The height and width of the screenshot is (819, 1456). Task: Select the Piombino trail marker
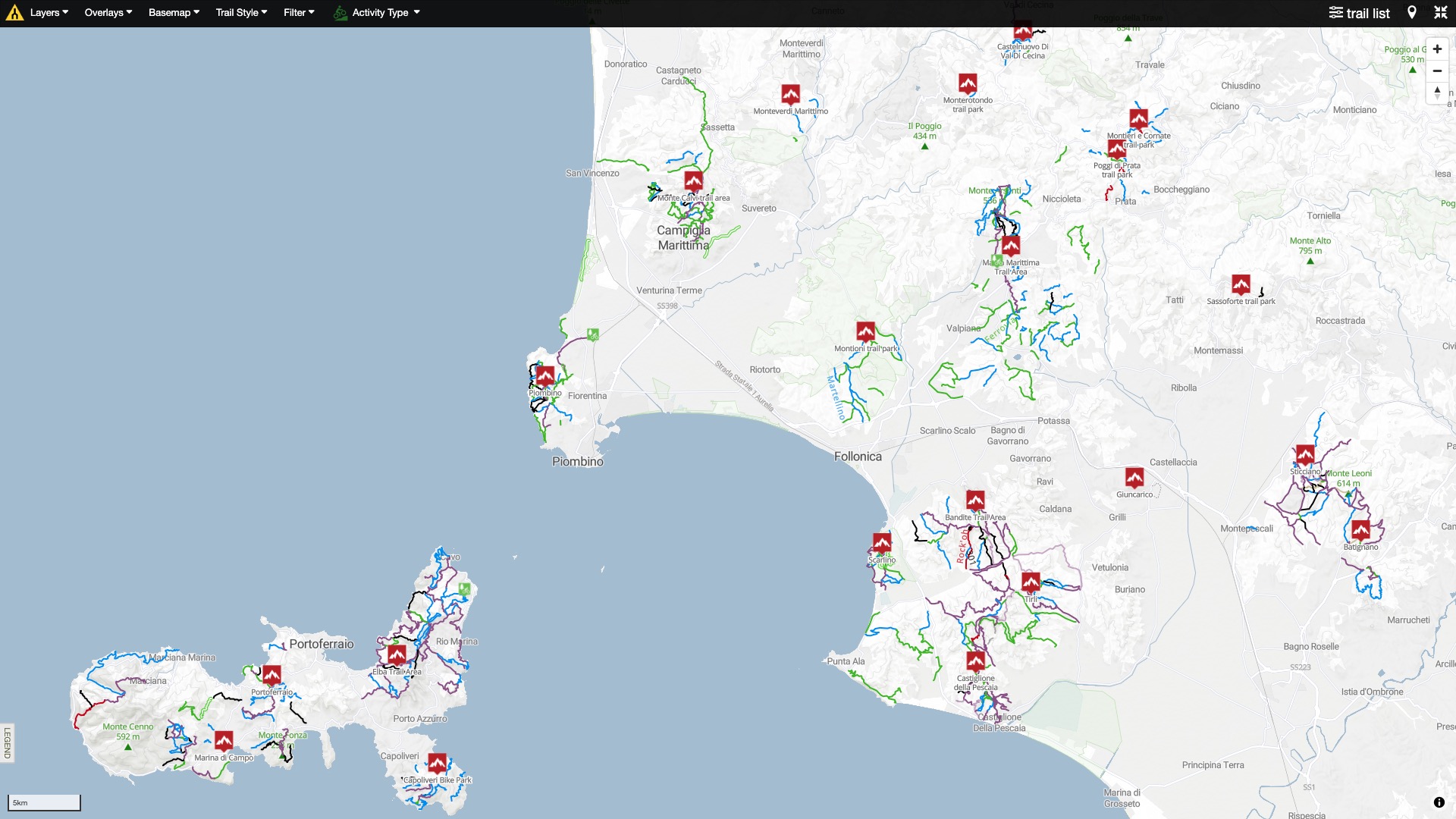coord(545,375)
